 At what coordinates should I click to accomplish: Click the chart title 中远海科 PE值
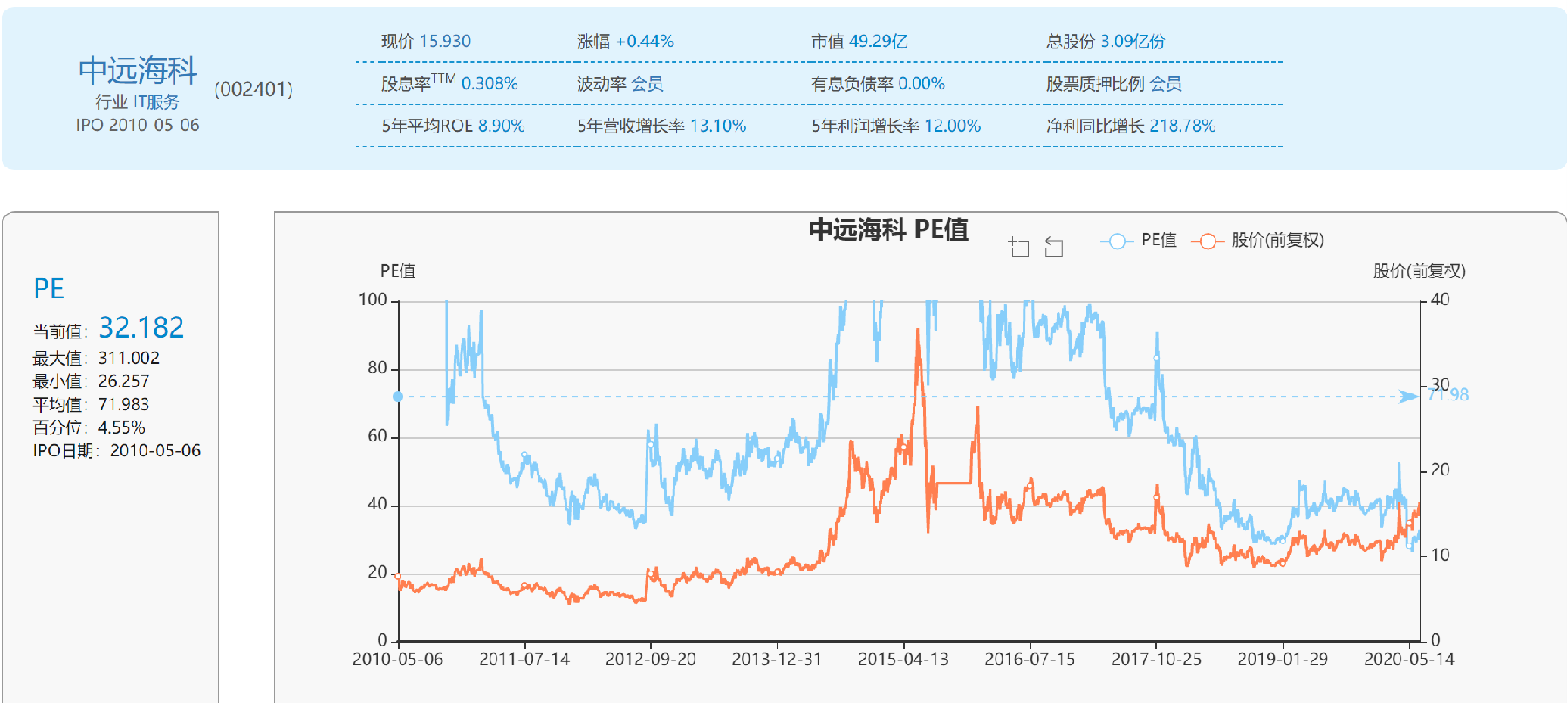tap(888, 229)
